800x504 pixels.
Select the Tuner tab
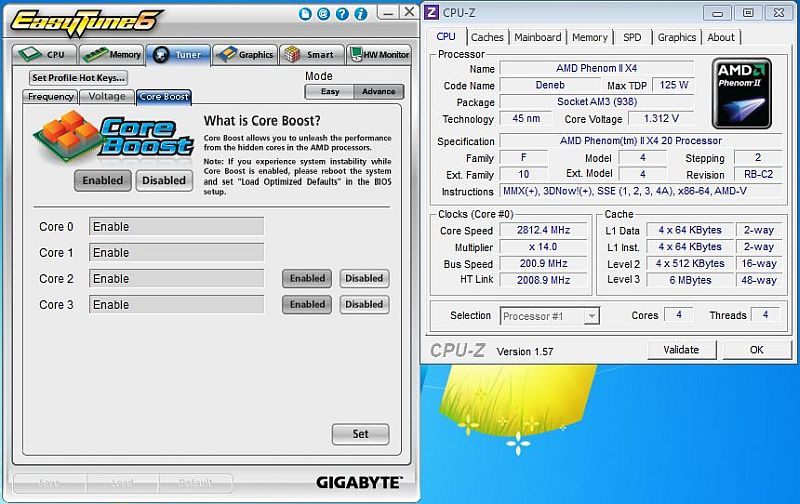[178, 55]
